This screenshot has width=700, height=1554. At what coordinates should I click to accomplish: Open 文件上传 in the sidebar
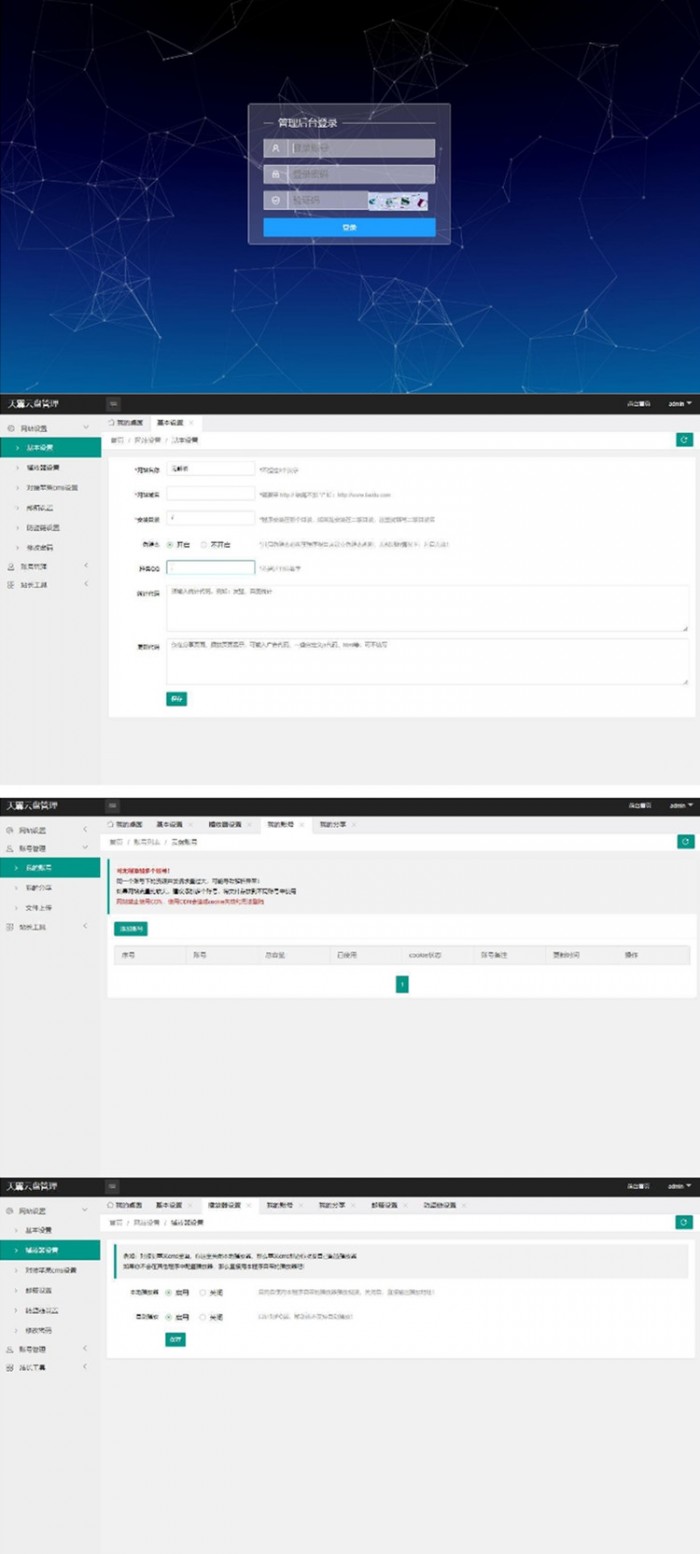pyautogui.click(x=40, y=907)
